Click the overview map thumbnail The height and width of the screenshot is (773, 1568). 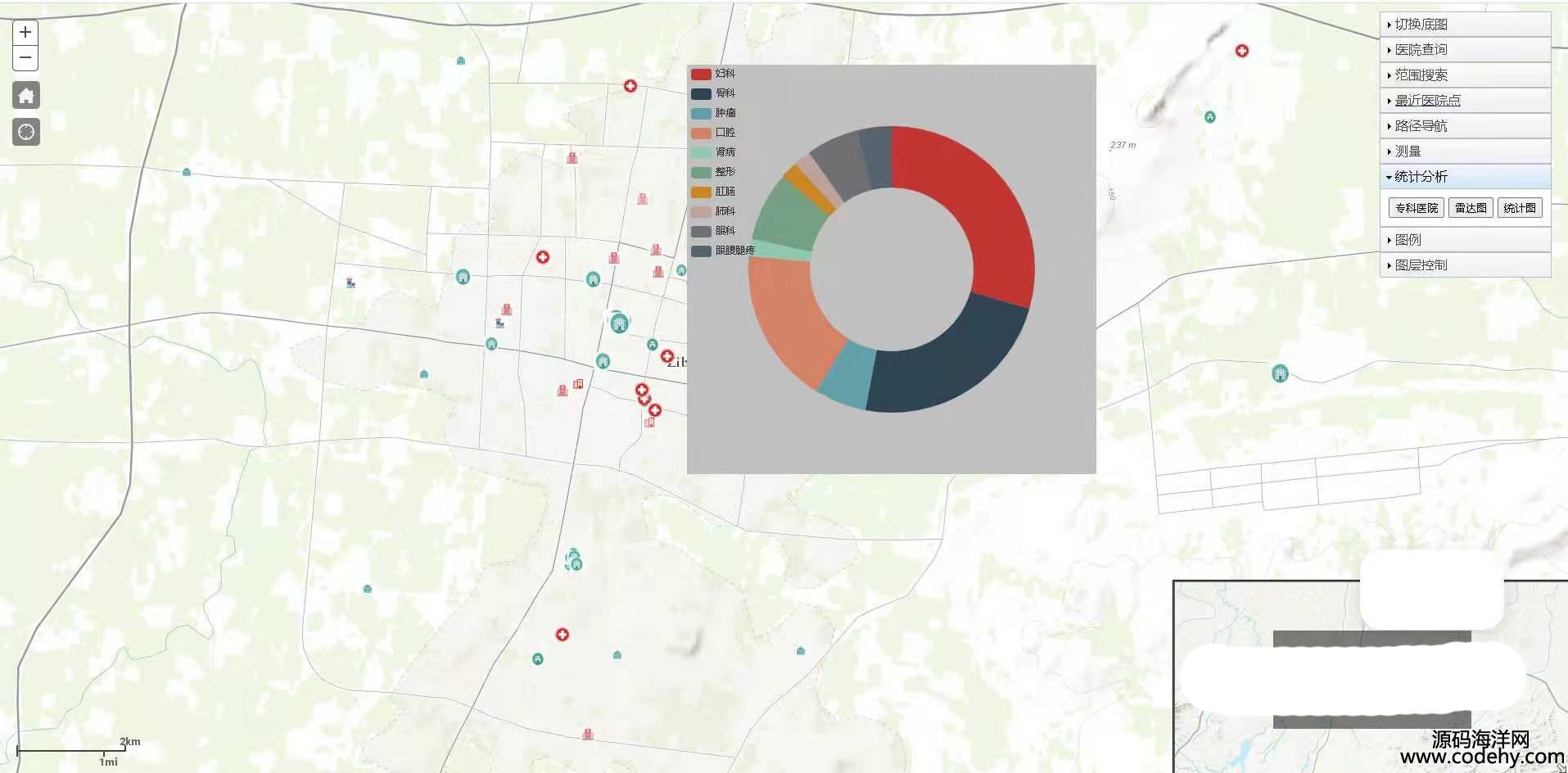click(1228, 737)
